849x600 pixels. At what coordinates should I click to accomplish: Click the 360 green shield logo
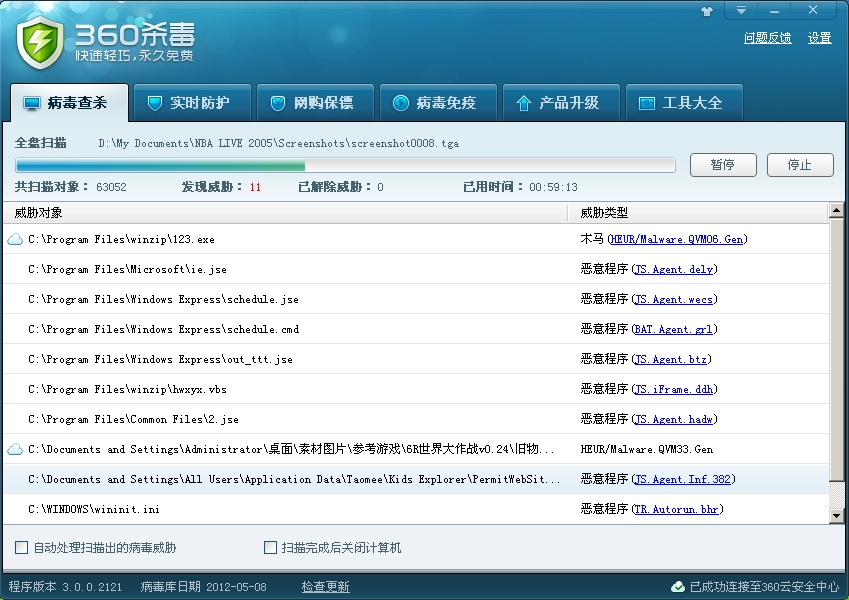pyautogui.click(x=40, y=42)
